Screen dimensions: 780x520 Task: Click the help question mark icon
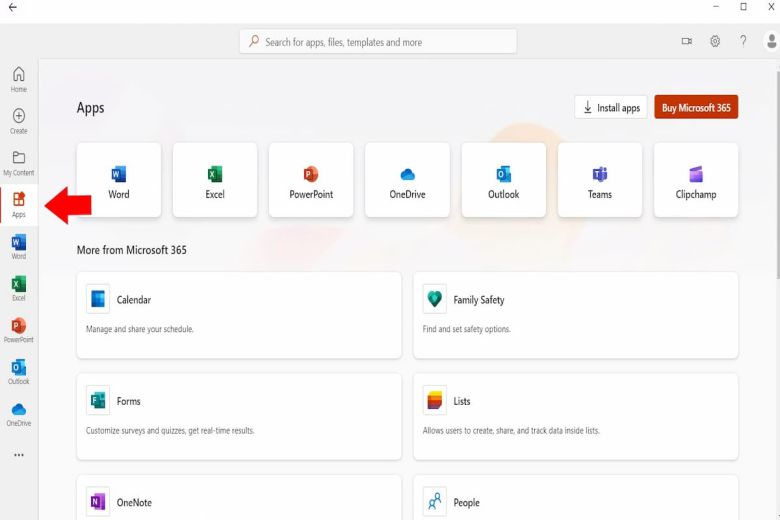click(x=743, y=41)
